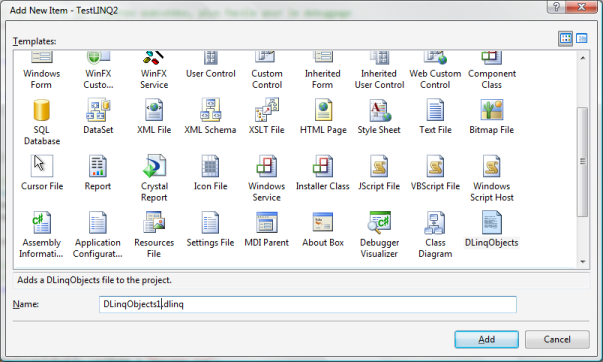Choose the Web Custom Control template
Screen dimensions: 603x362
pyautogui.click(x=435, y=70)
